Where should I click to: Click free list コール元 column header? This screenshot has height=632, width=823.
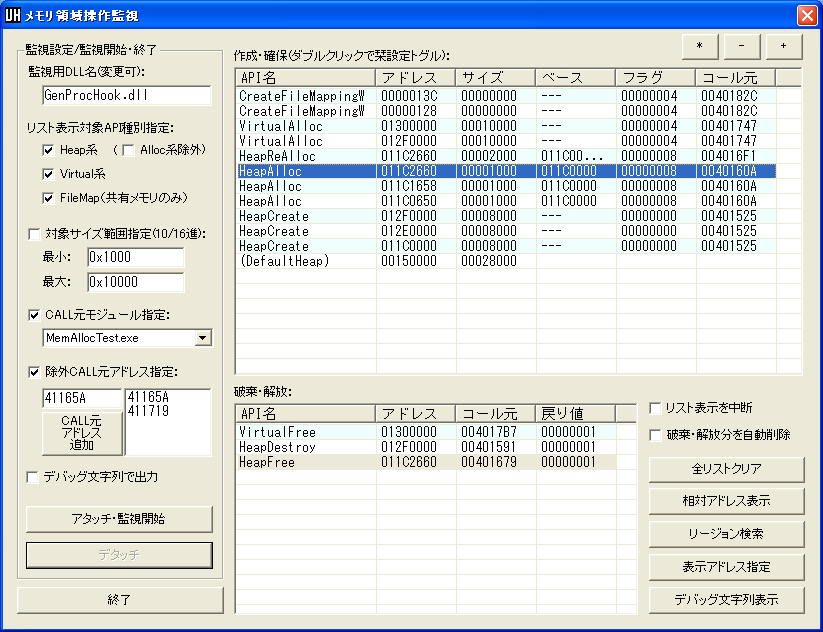495,414
